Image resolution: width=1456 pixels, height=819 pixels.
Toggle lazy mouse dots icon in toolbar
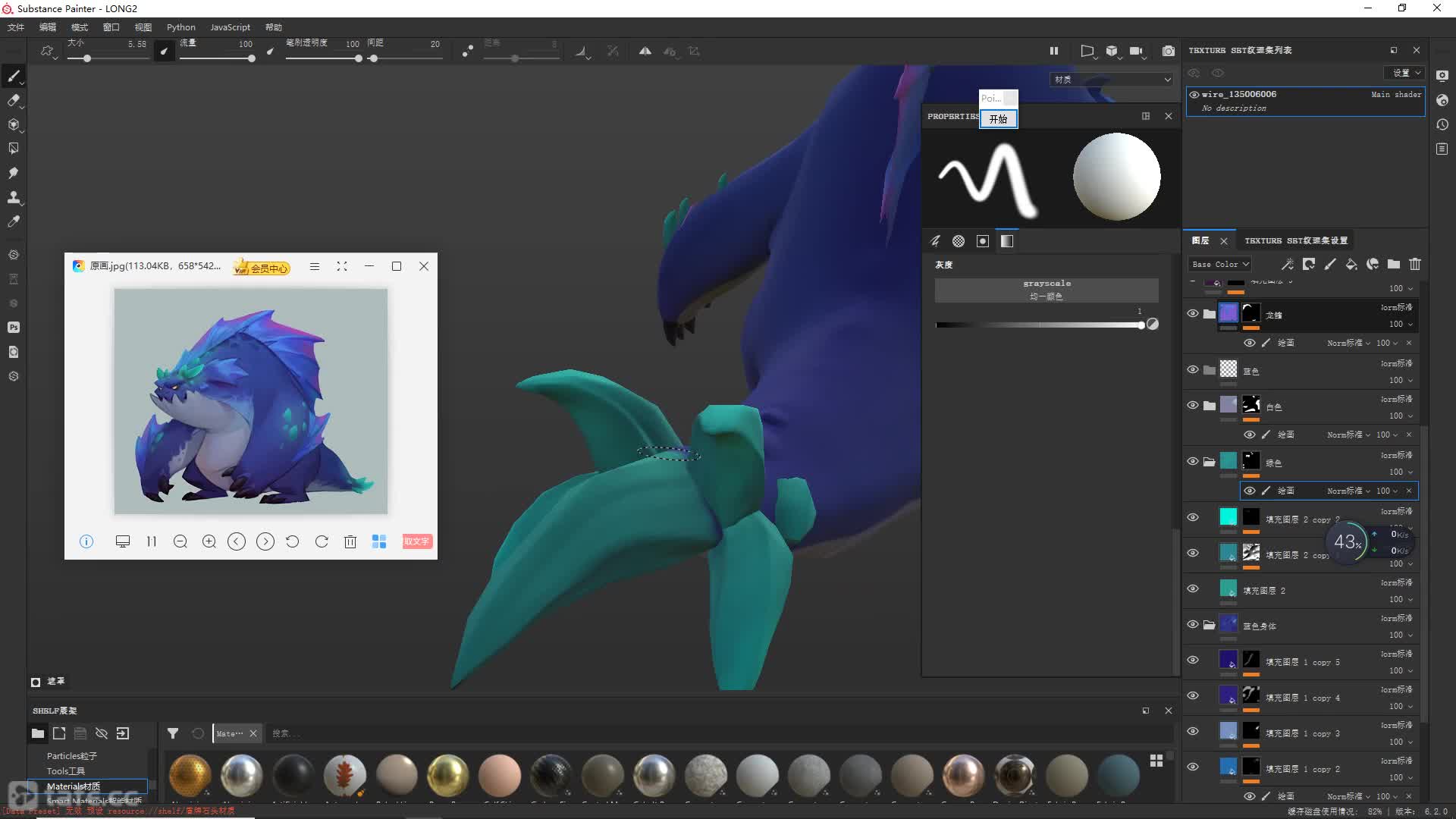[x=468, y=51]
